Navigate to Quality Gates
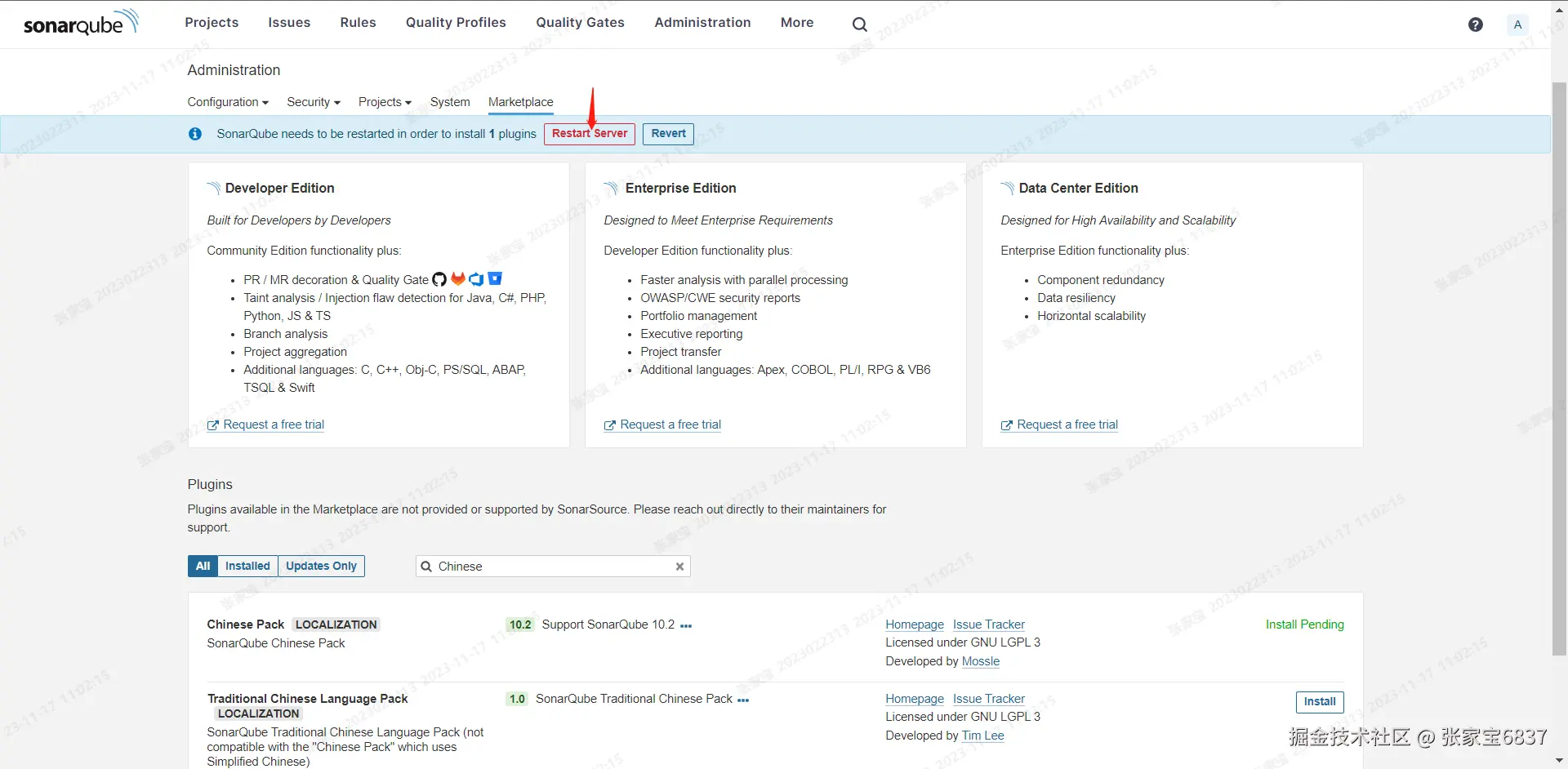 pyautogui.click(x=580, y=23)
